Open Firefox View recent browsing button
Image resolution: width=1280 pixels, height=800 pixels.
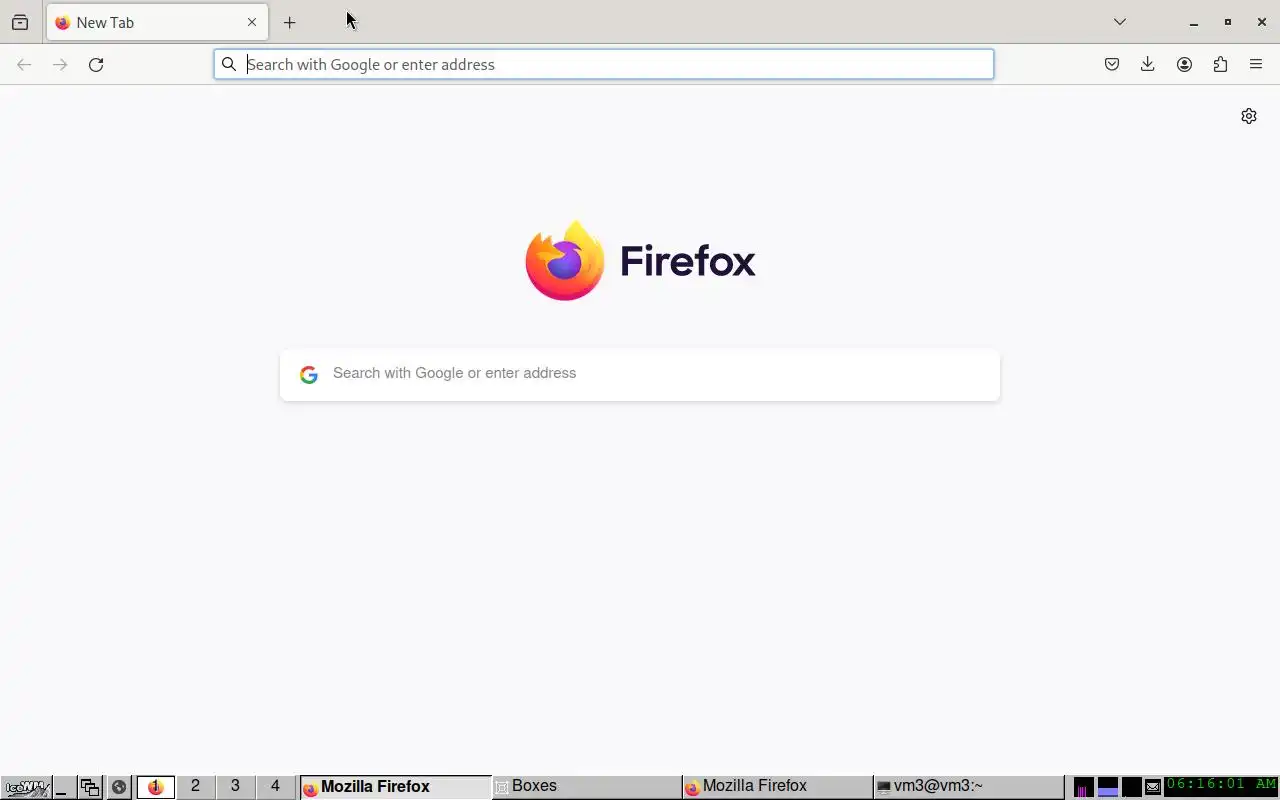19,22
